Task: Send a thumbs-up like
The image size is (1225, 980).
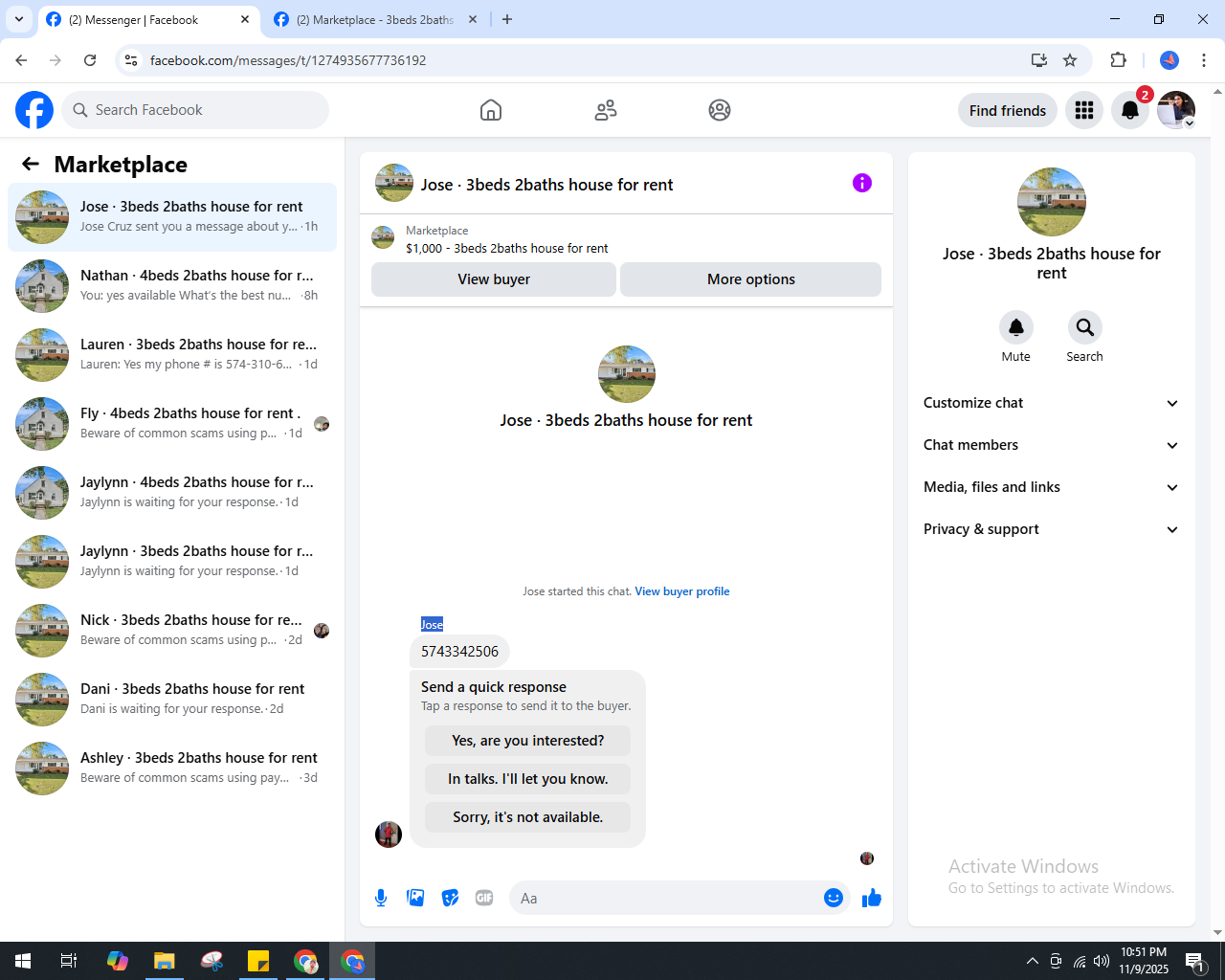Action: (872, 898)
